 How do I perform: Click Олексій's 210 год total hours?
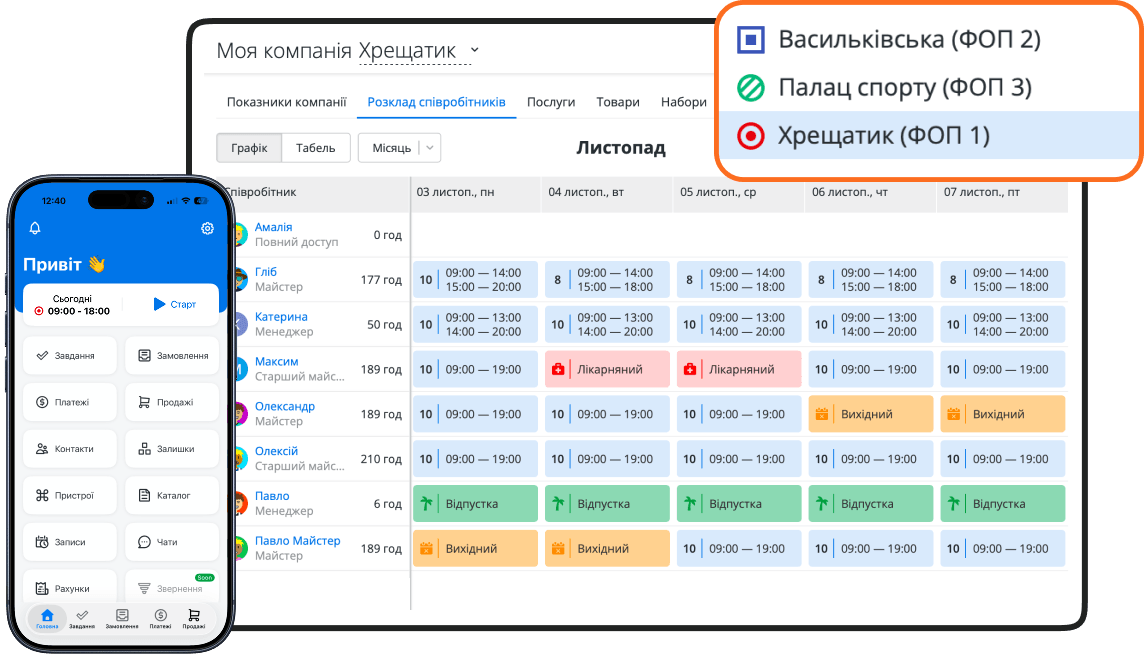click(x=381, y=459)
